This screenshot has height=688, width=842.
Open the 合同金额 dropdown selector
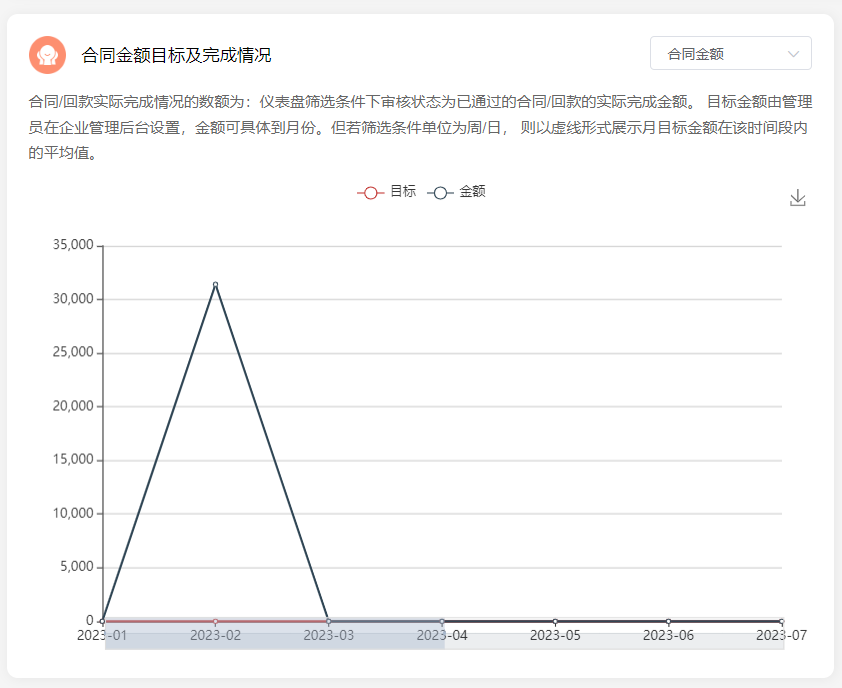tap(730, 54)
